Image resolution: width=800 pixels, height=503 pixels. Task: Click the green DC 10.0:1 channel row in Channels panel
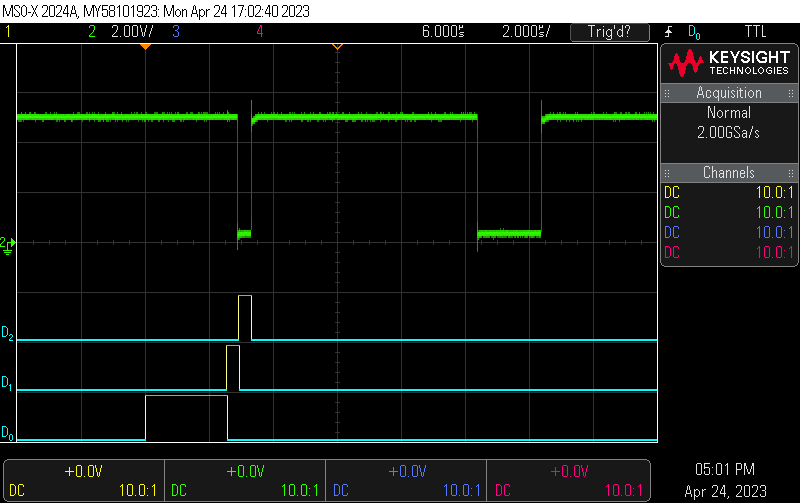(x=729, y=212)
